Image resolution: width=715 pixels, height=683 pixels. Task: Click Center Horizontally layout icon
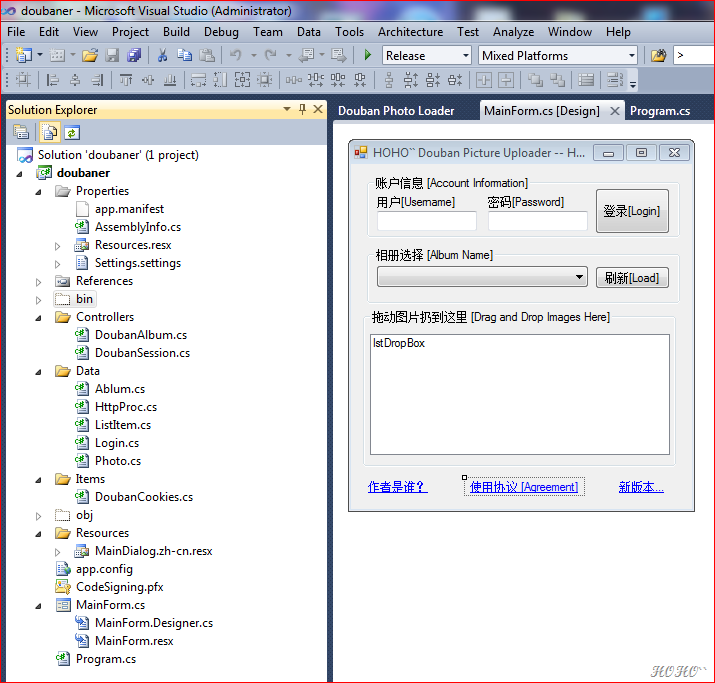coord(484,80)
